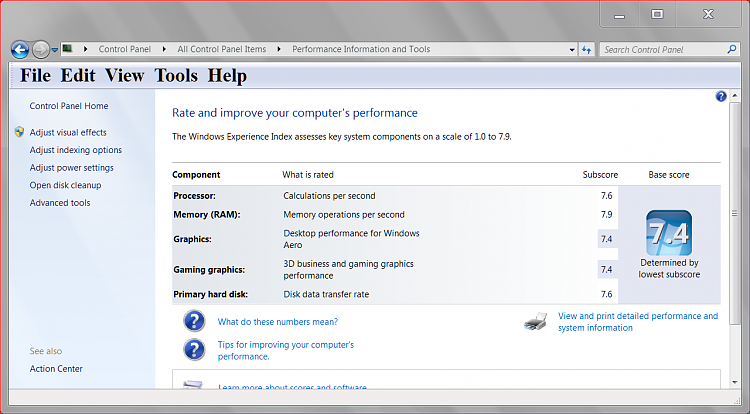
Task: Click Memory (RAM) subscore 7.9
Action: (x=607, y=214)
